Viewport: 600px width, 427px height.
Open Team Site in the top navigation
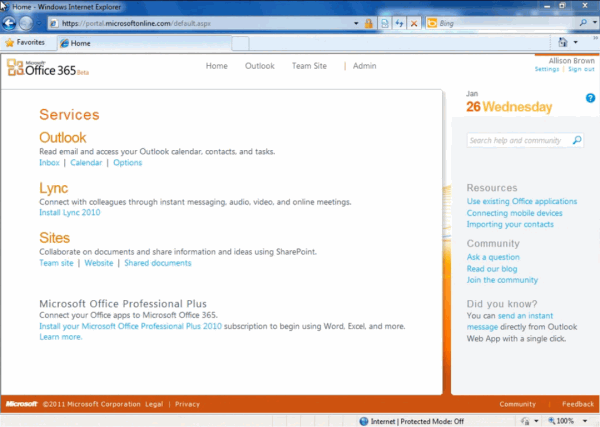pos(309,66)
